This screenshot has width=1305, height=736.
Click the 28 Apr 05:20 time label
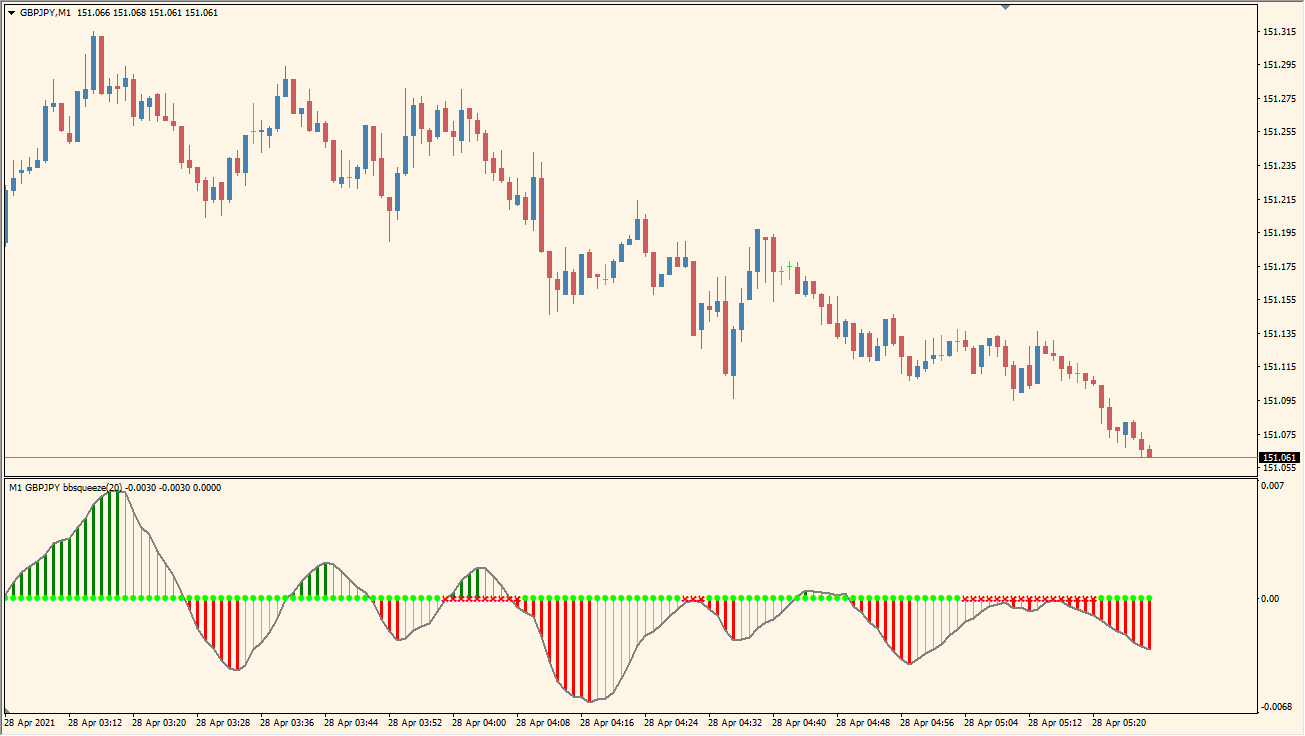1121,722
